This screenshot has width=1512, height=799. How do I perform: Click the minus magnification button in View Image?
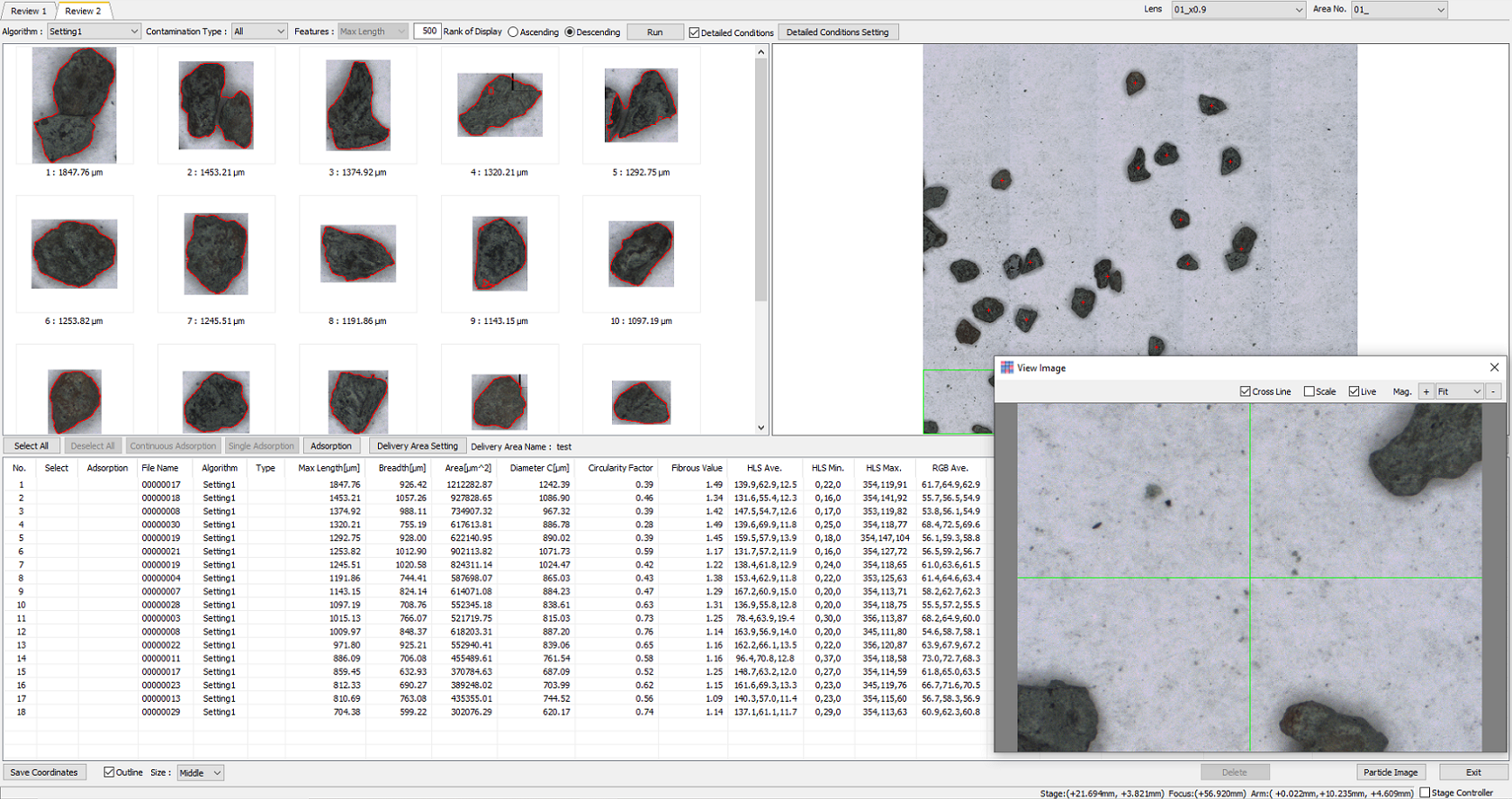pos(1493,391)
